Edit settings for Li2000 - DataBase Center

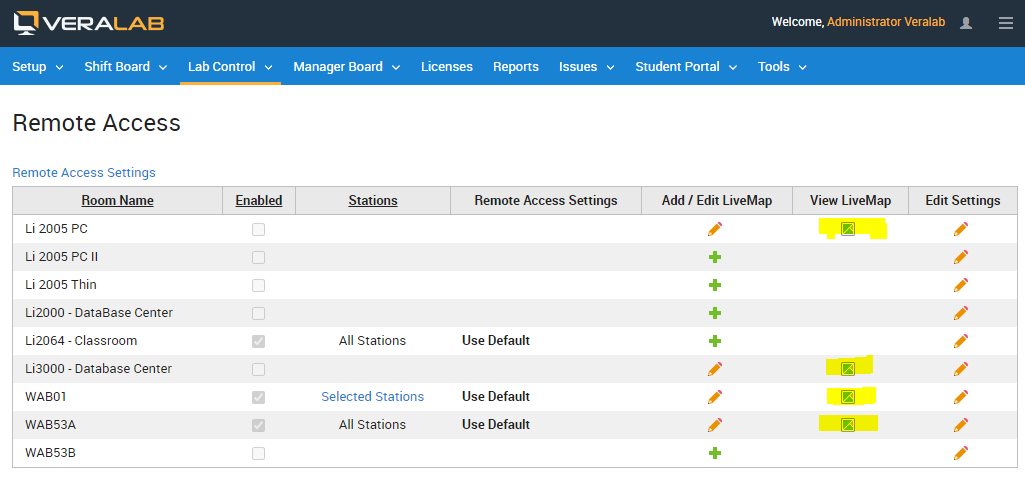pos(961,313)
